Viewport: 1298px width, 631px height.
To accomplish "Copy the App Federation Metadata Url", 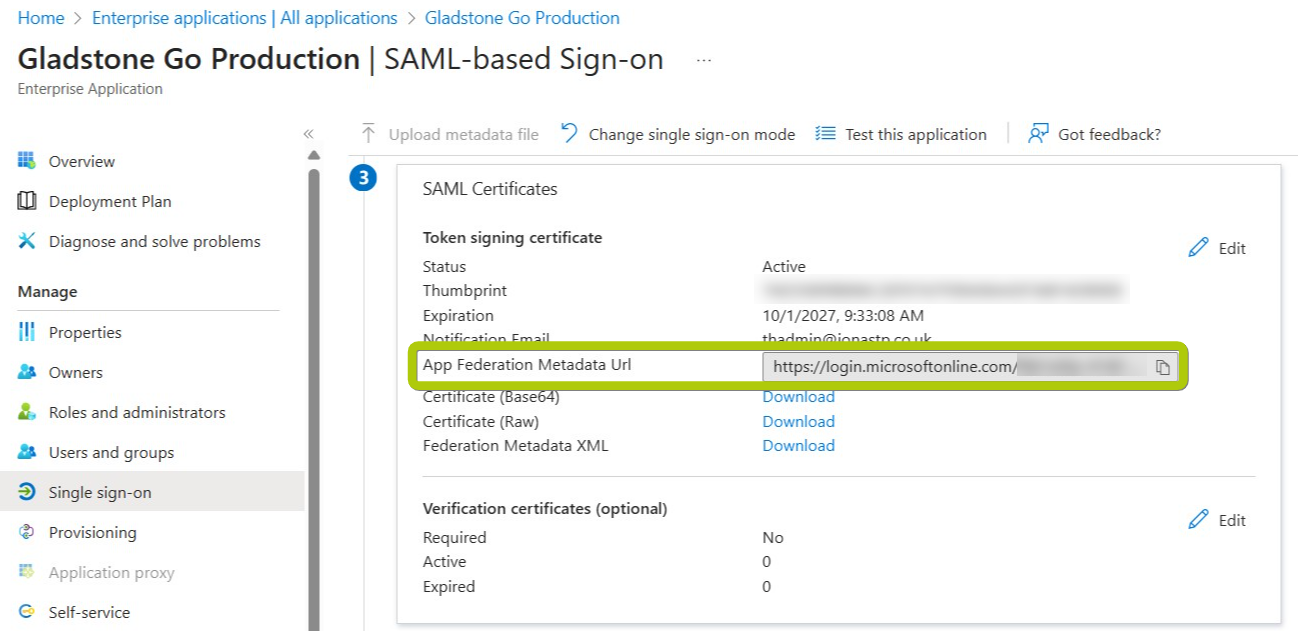I will pos(1161,366).
